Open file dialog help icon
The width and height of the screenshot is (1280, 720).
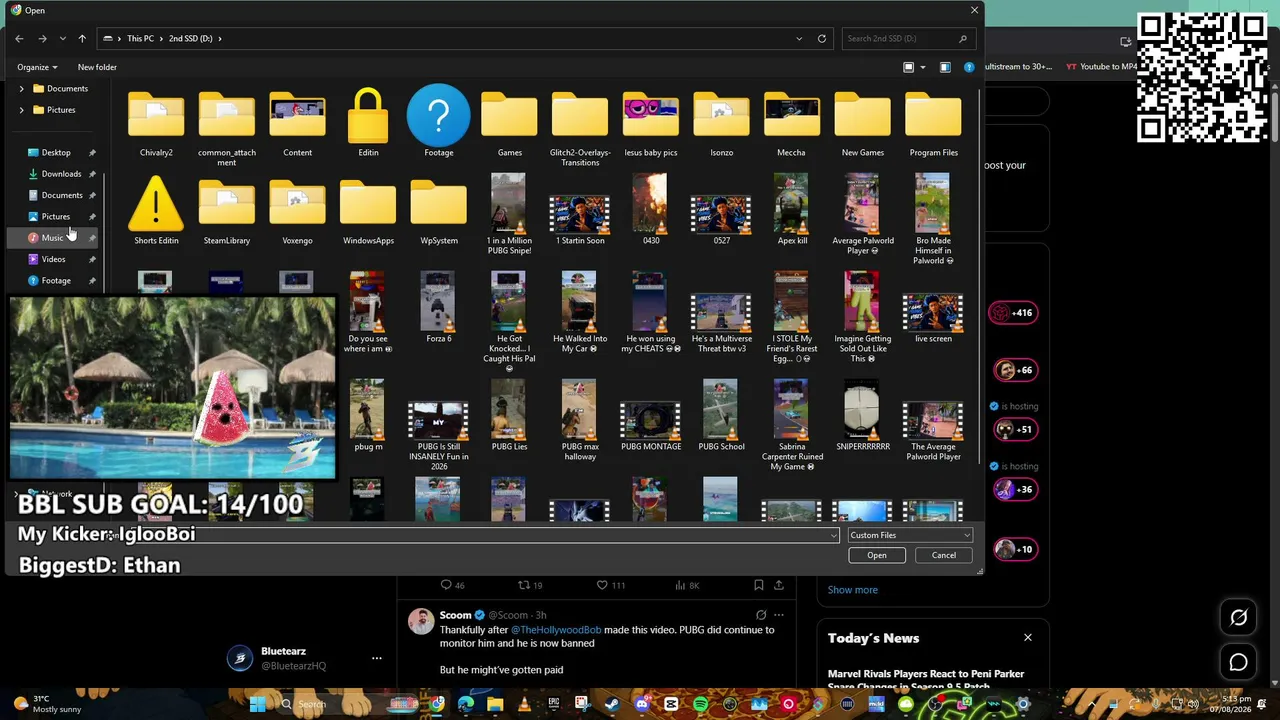coord(969,67)
